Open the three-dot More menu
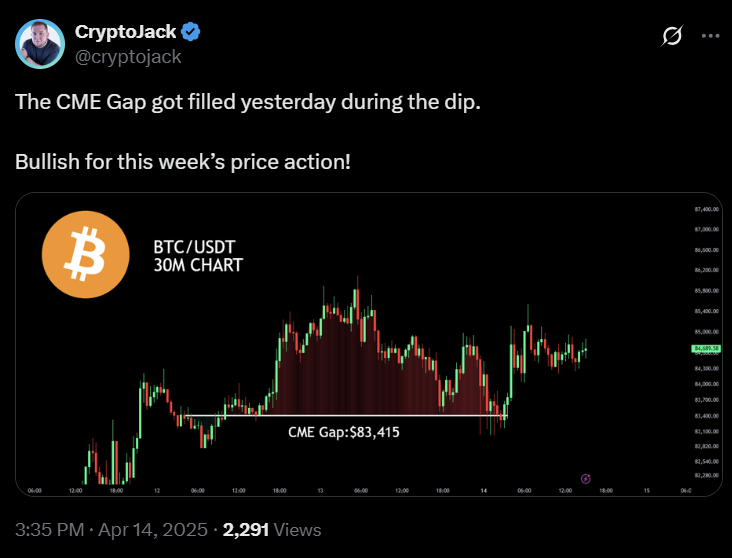Image resolution: width=732 pixels, height=558 pixels. (x=710, y=36)
